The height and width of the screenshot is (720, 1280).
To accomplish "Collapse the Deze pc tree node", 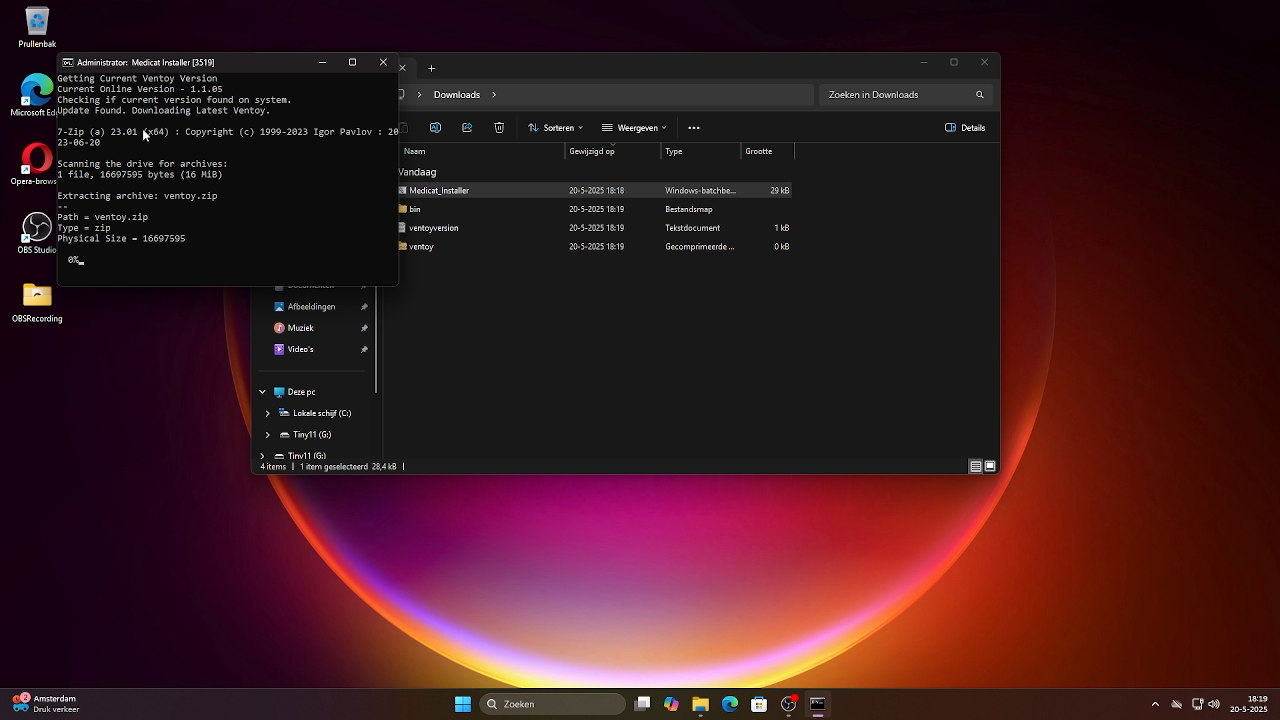I will click(263, 392).
